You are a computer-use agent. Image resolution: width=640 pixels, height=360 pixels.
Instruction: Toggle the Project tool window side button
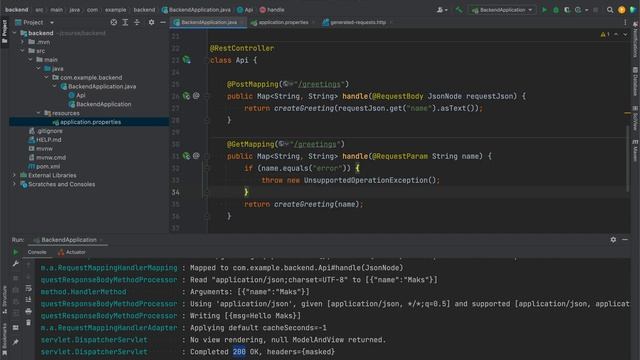click(4, 31)
